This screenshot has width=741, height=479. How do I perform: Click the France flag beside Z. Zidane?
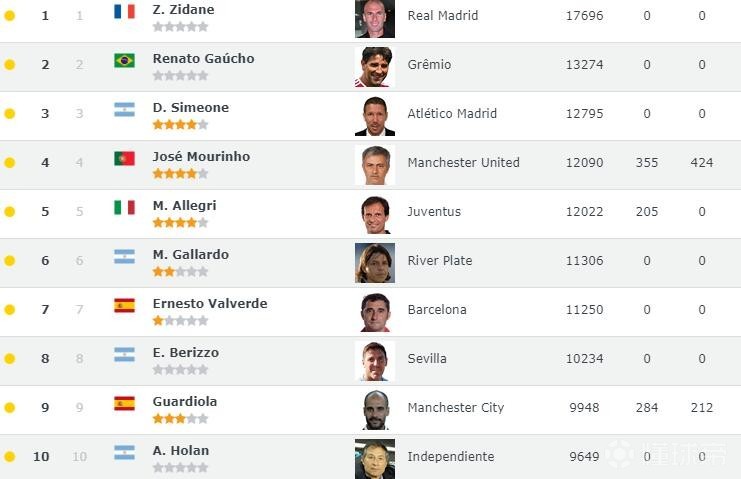(x=124, y=12)
